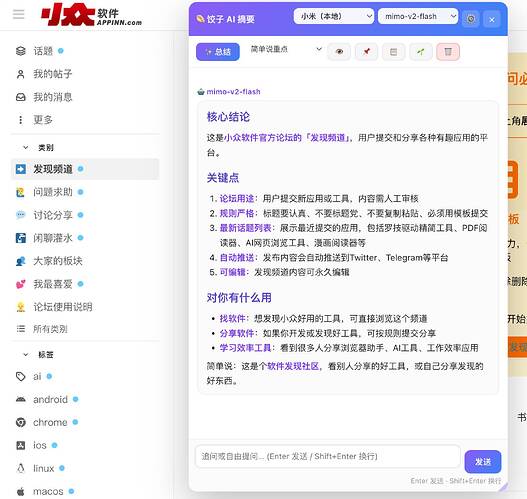The width and height of the screenshot is (527, 499).
Task: Open settings gear in 饺子 AI 摘要 panel
Action: click(471, 19)
